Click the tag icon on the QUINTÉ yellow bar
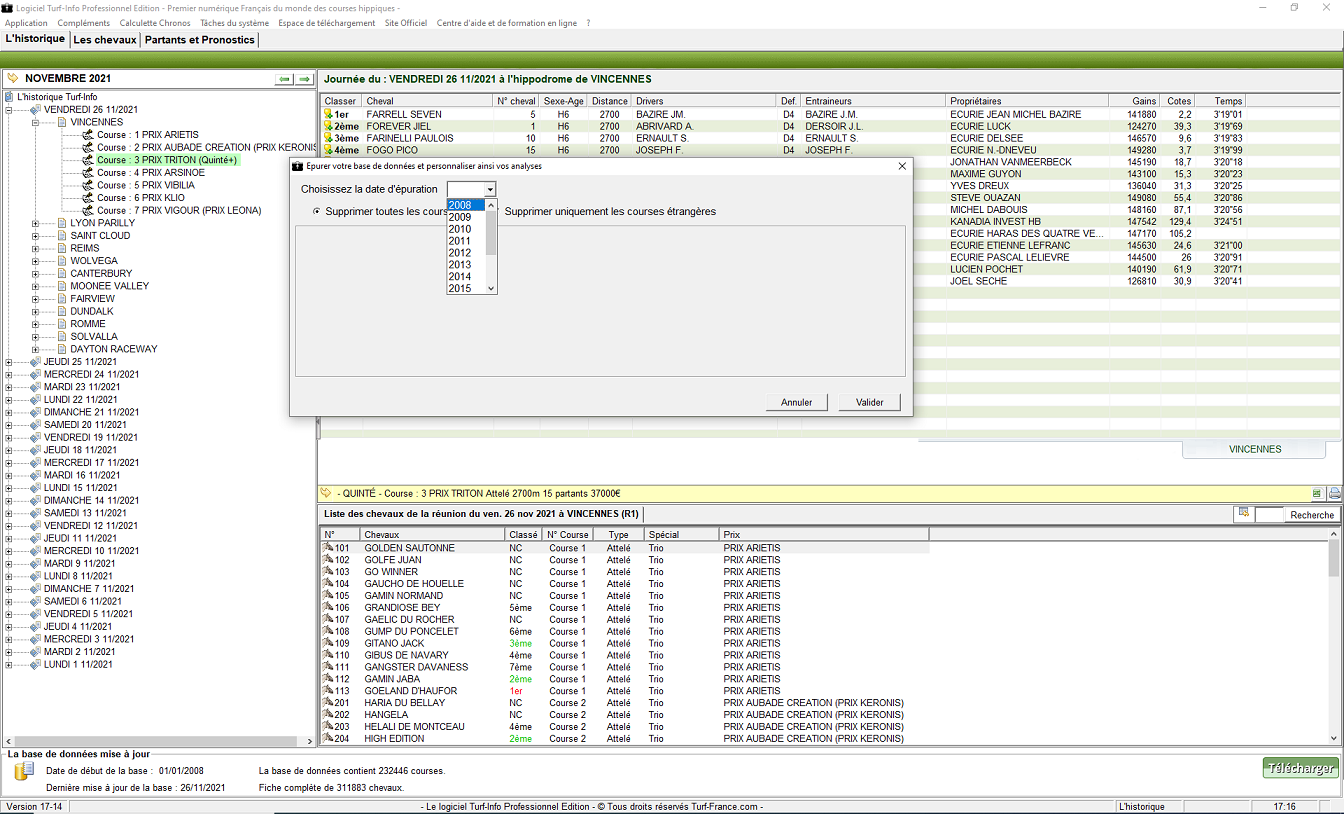The width and height of the screenshot is (1344, 814). click(325, 493)
